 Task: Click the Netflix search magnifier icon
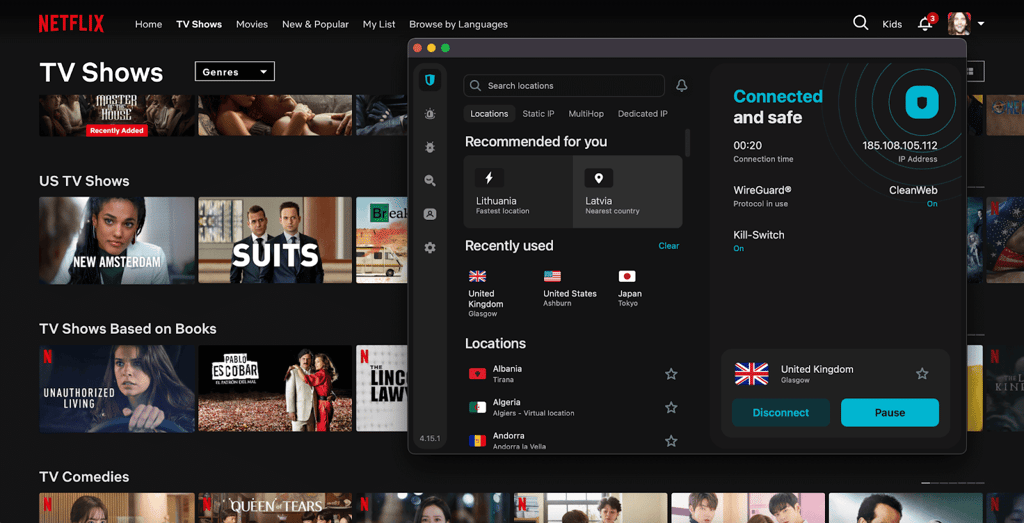pyautogui.click(x=860, y=23)
